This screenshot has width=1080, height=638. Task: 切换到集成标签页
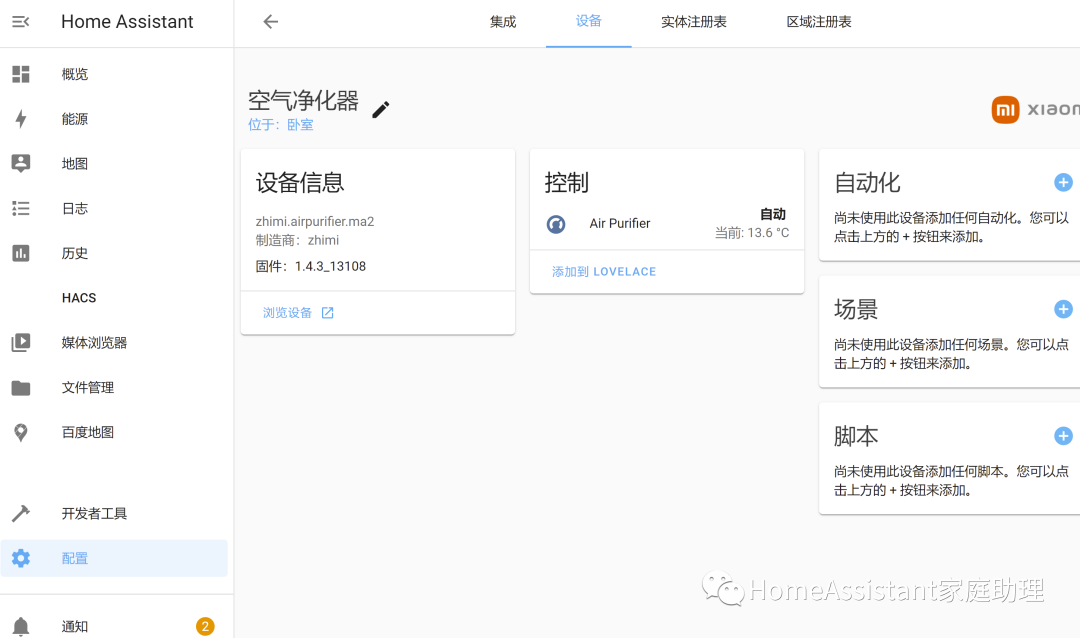point(503,21)
